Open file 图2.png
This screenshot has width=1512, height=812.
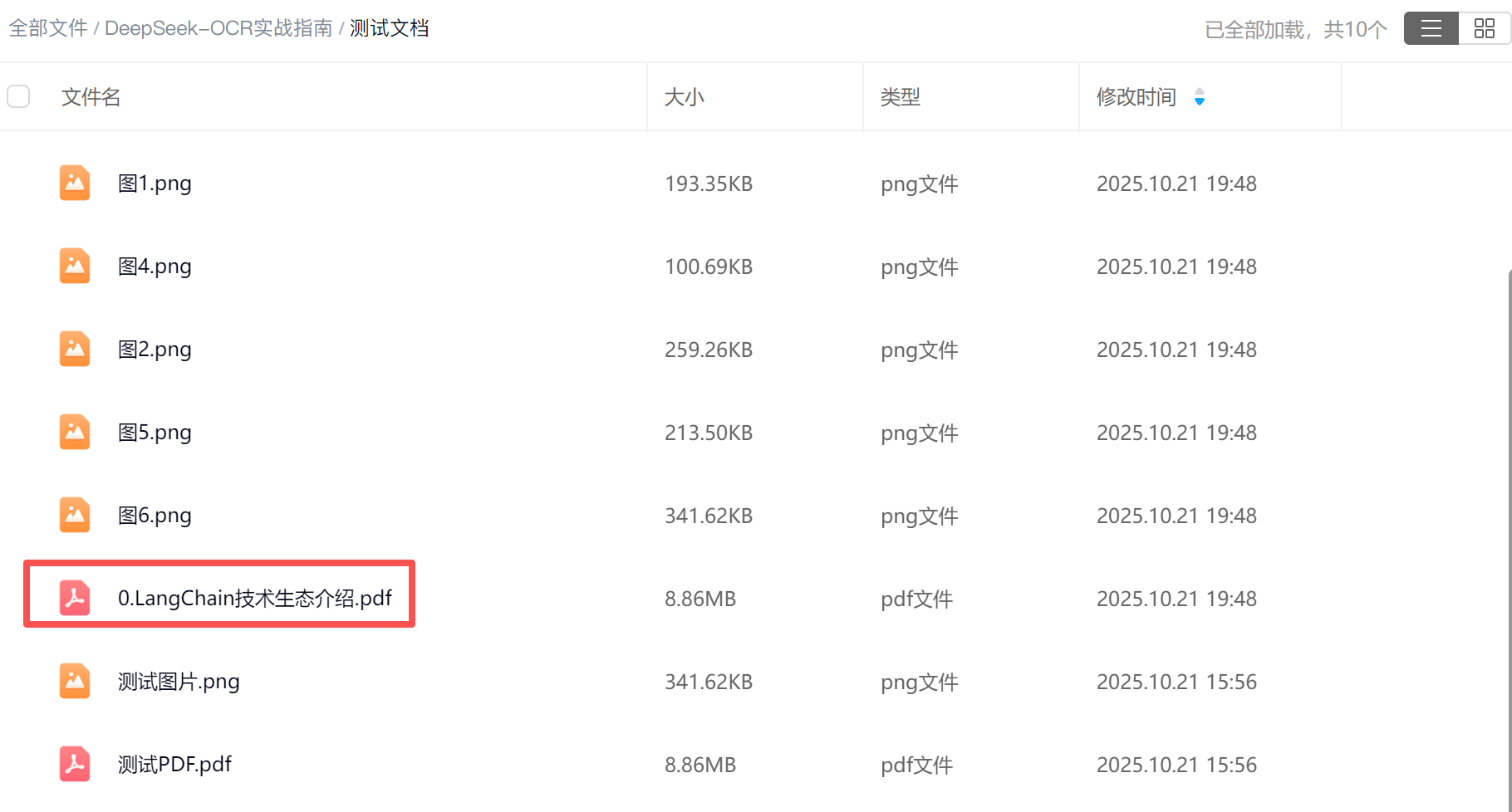point(155,350)
